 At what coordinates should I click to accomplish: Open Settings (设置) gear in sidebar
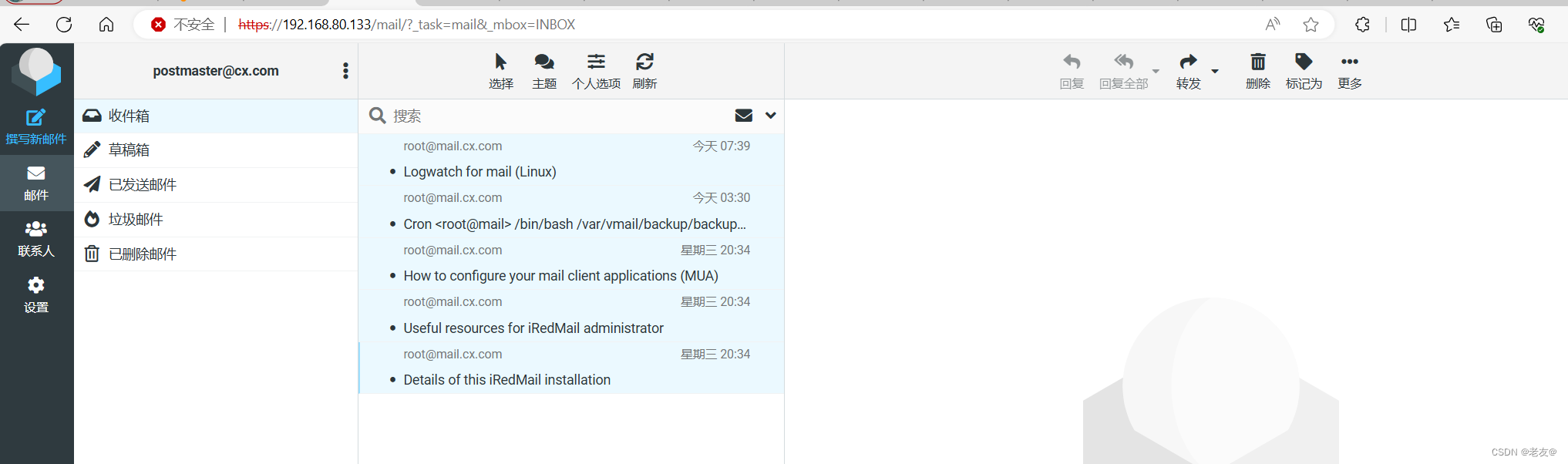(36, 295)
